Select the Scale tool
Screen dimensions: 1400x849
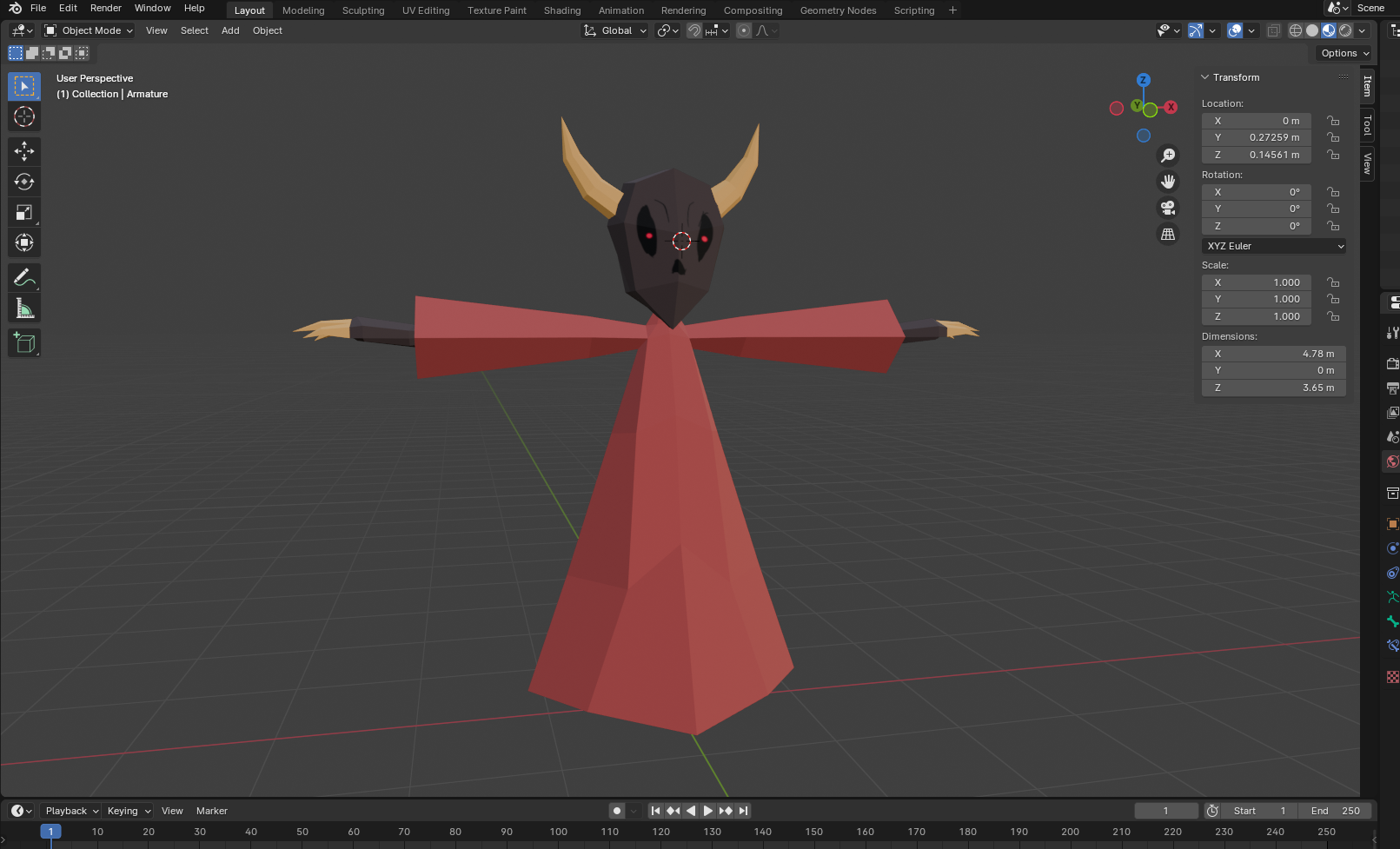point(24,212)
